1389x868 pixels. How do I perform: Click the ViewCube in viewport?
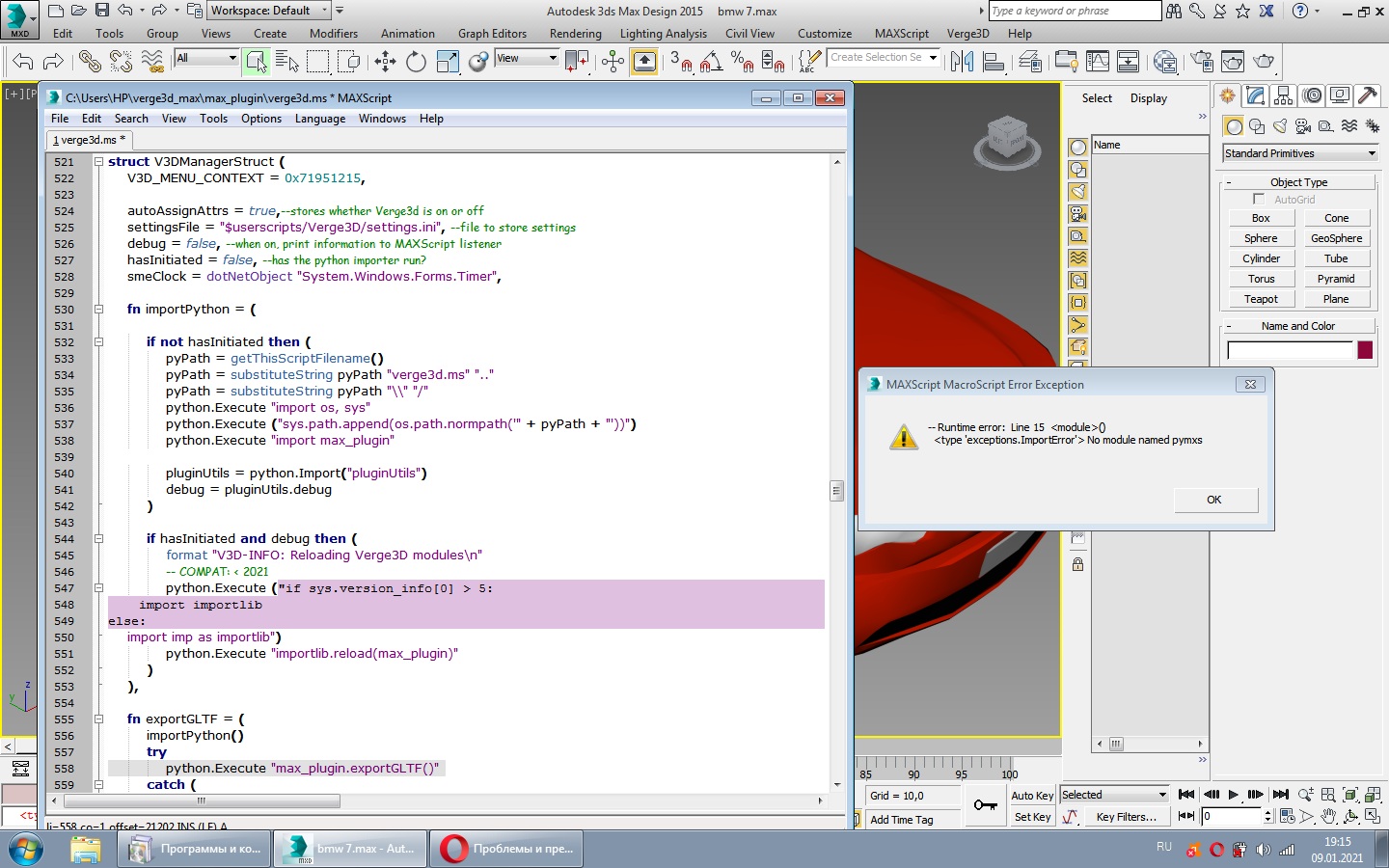pos(1007,141)
